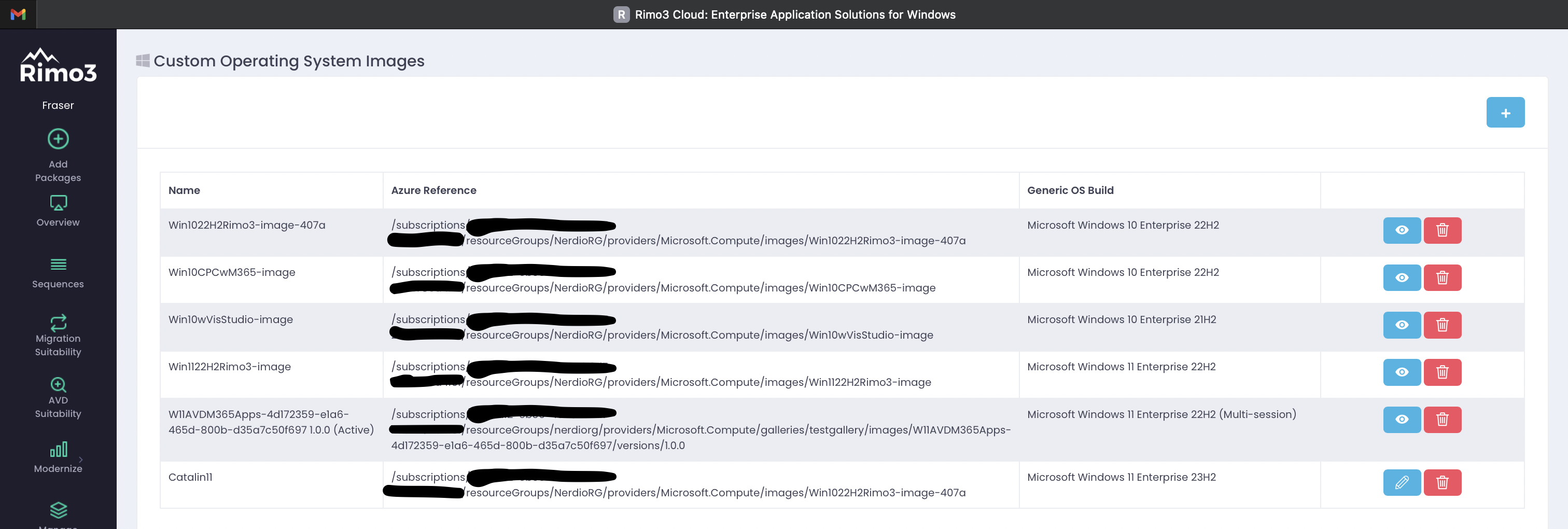1568x529 pixels.
Task: Open the Sequences page
Action: pos(58,273)
